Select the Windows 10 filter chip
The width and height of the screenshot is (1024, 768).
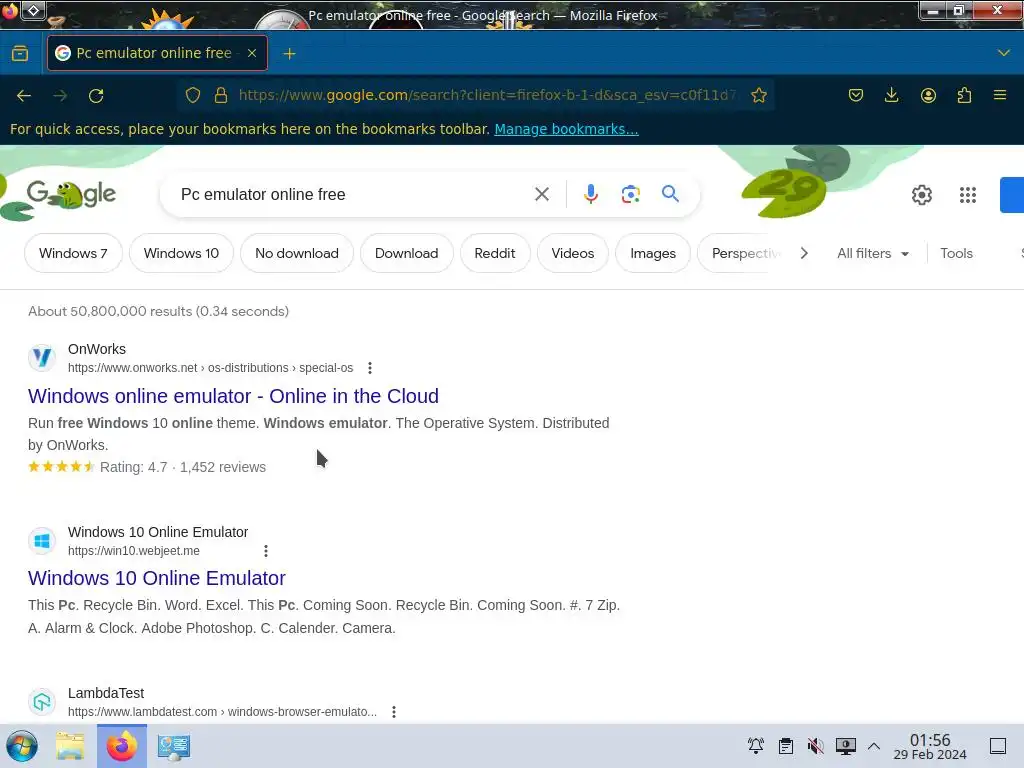pyautogui.click(x=181, y=253)
